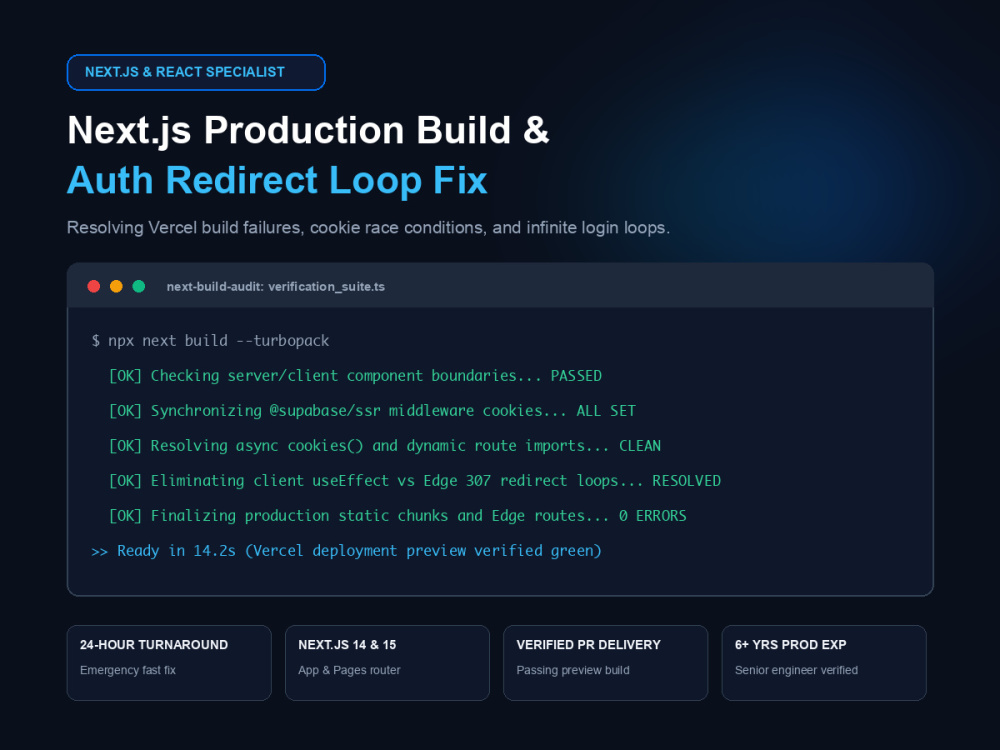
Task: Select the NEXT.JS 14 & 15 card
Action: click(x=387, y=663)
